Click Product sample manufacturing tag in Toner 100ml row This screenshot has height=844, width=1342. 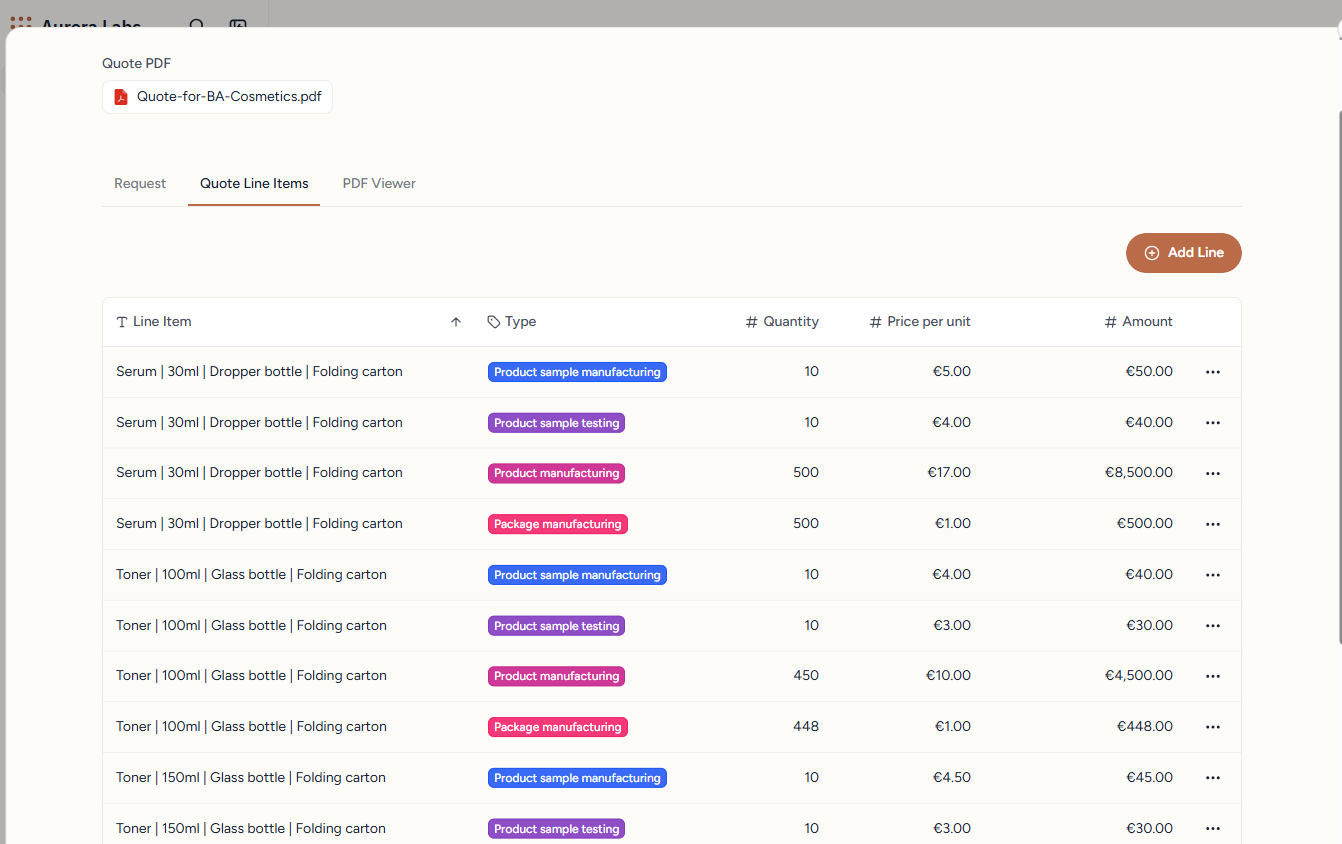[x=577, y=575]
